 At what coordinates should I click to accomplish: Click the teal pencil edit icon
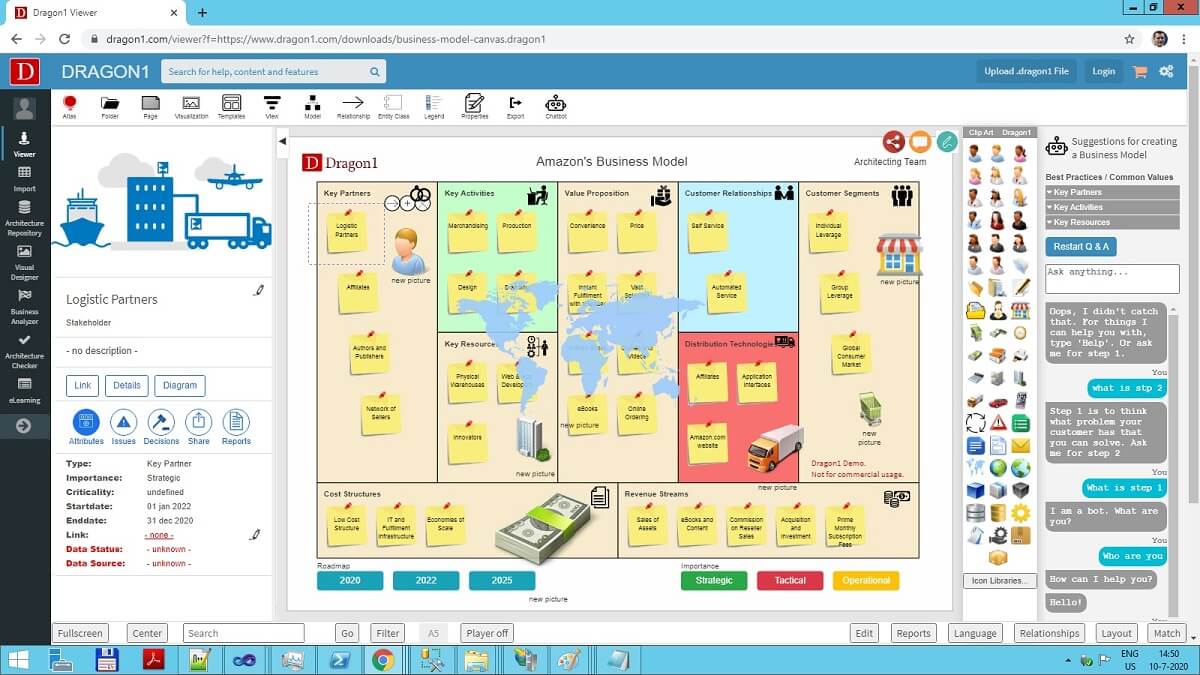tap(946, 142)
